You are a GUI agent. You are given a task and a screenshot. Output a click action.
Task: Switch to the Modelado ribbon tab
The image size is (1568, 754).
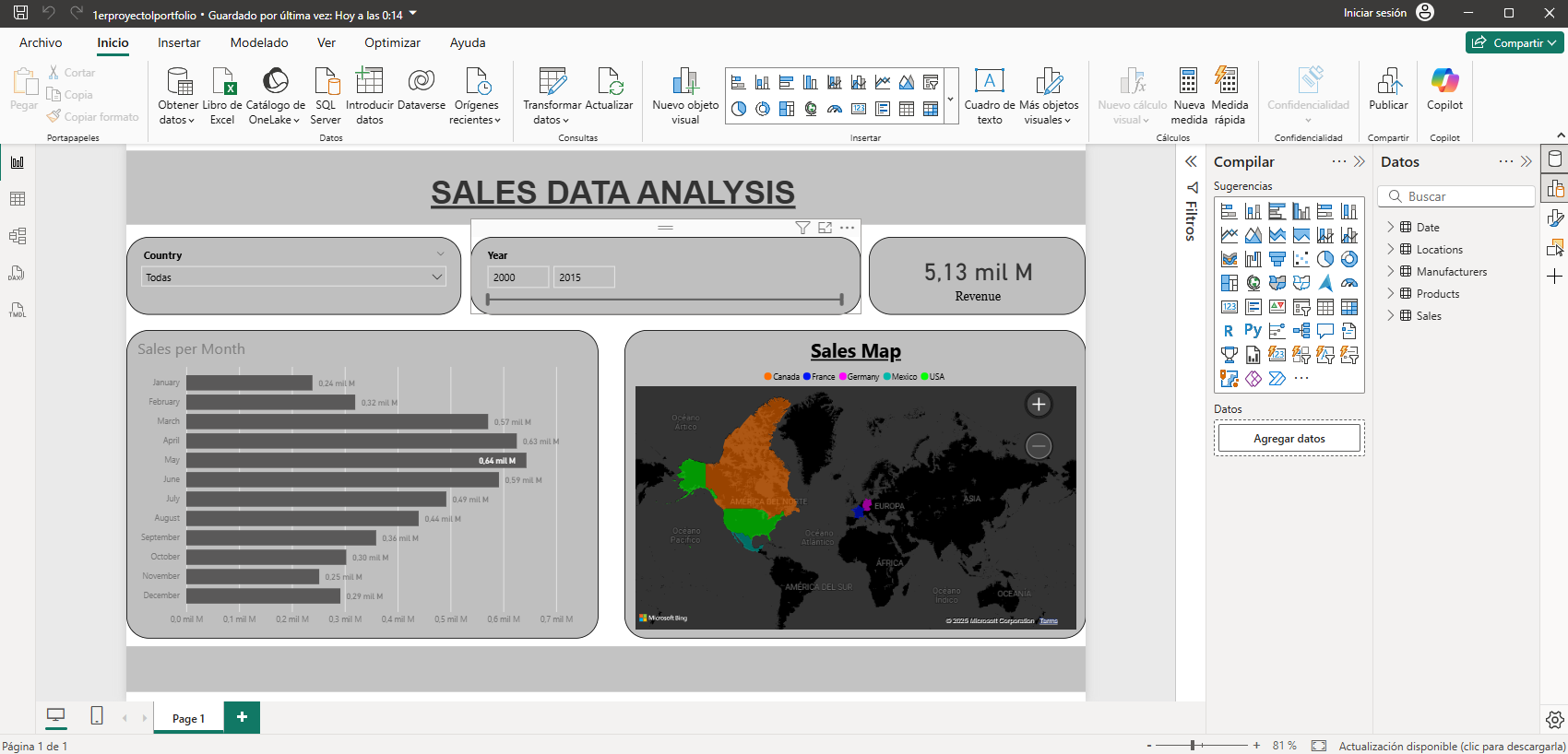pos(259,42)
